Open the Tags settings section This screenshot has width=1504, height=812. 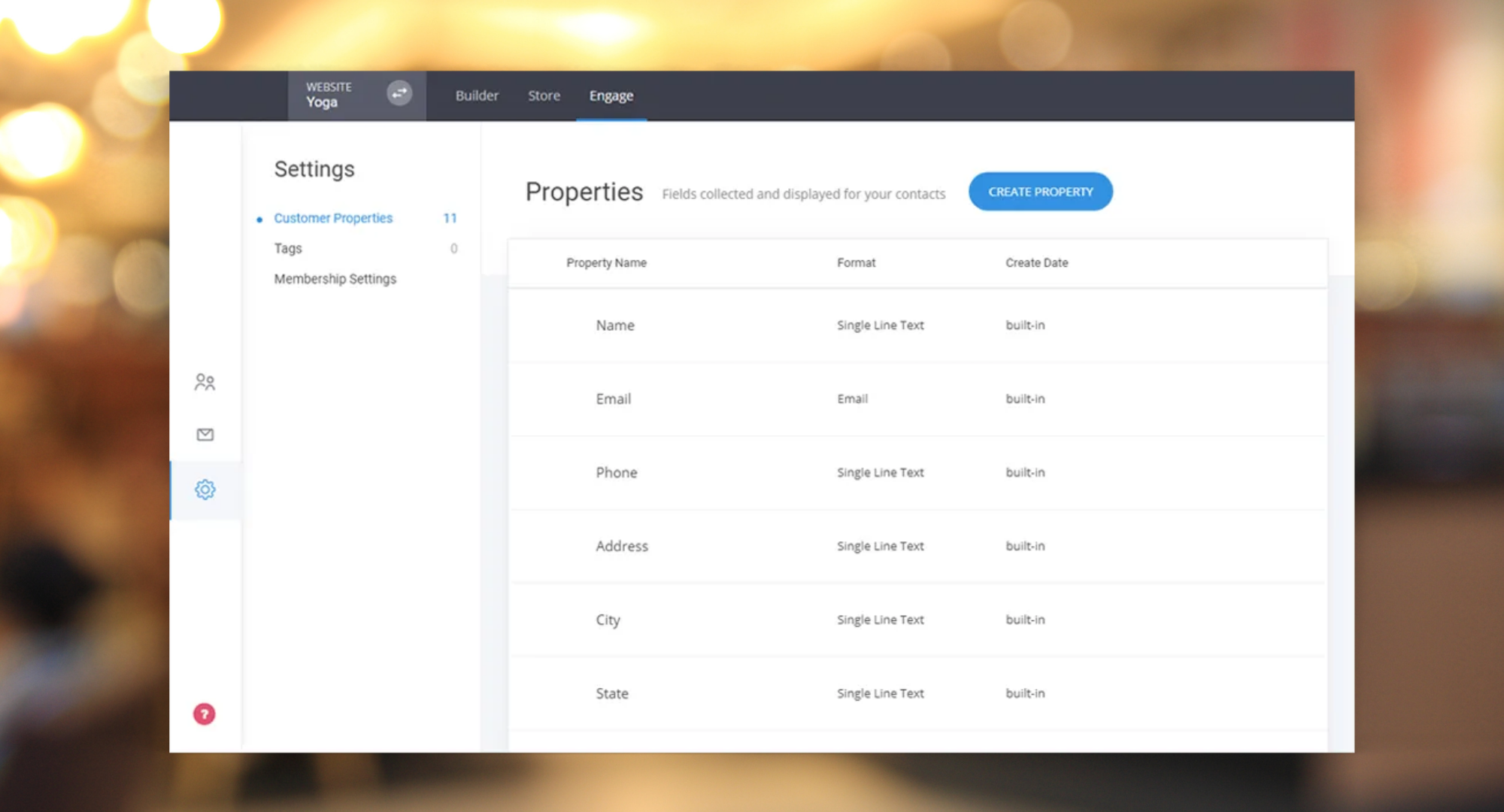pos(288,248)
